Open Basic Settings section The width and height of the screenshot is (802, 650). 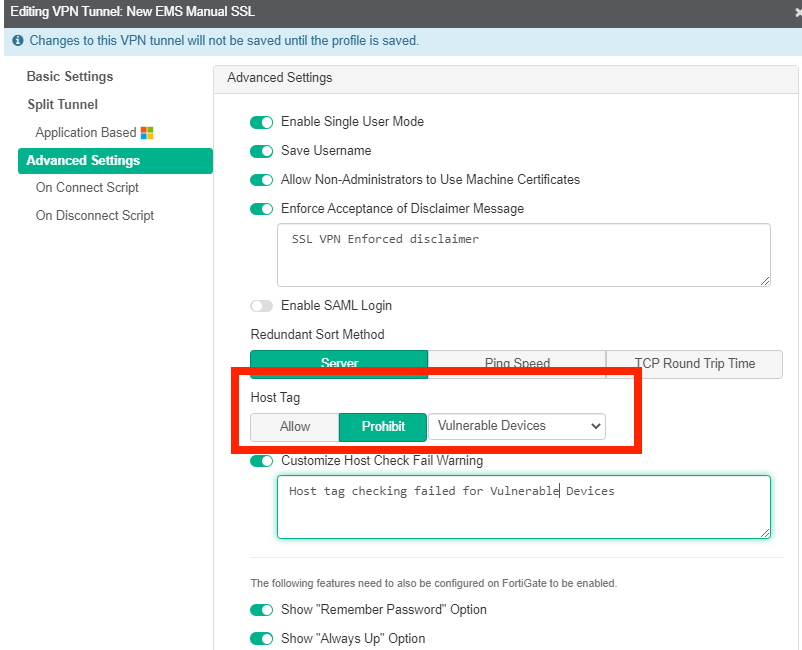tap(70, 77)
